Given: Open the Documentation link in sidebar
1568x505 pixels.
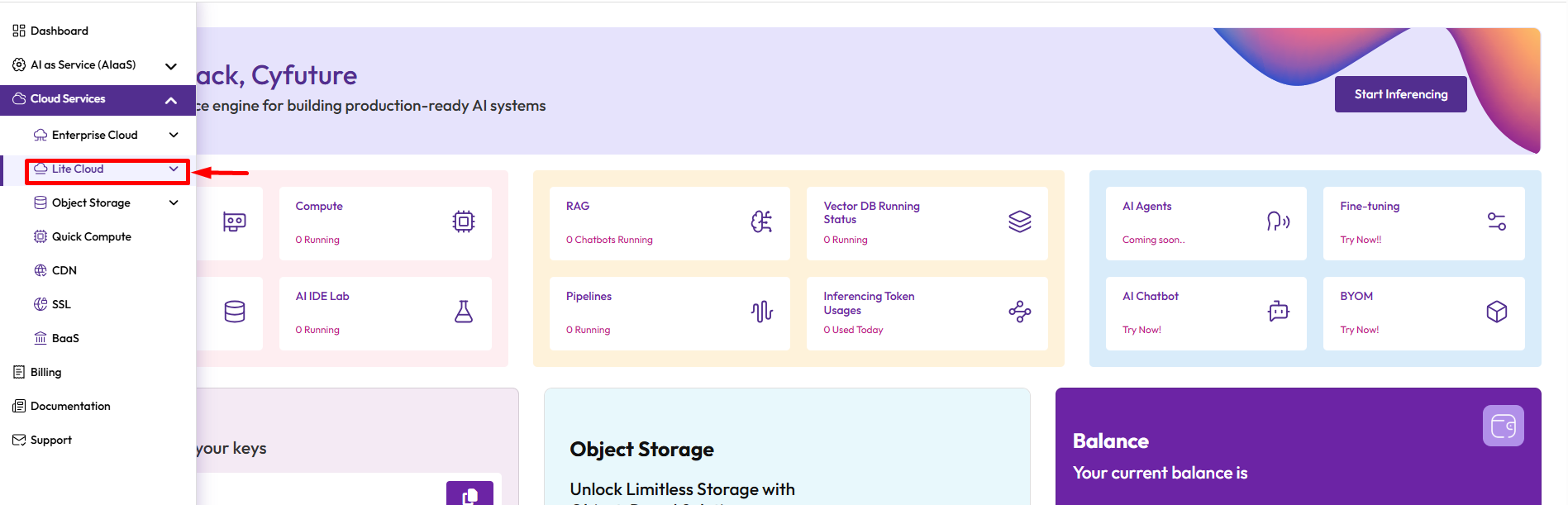Looking at the screenshot, I should point(70,406).
